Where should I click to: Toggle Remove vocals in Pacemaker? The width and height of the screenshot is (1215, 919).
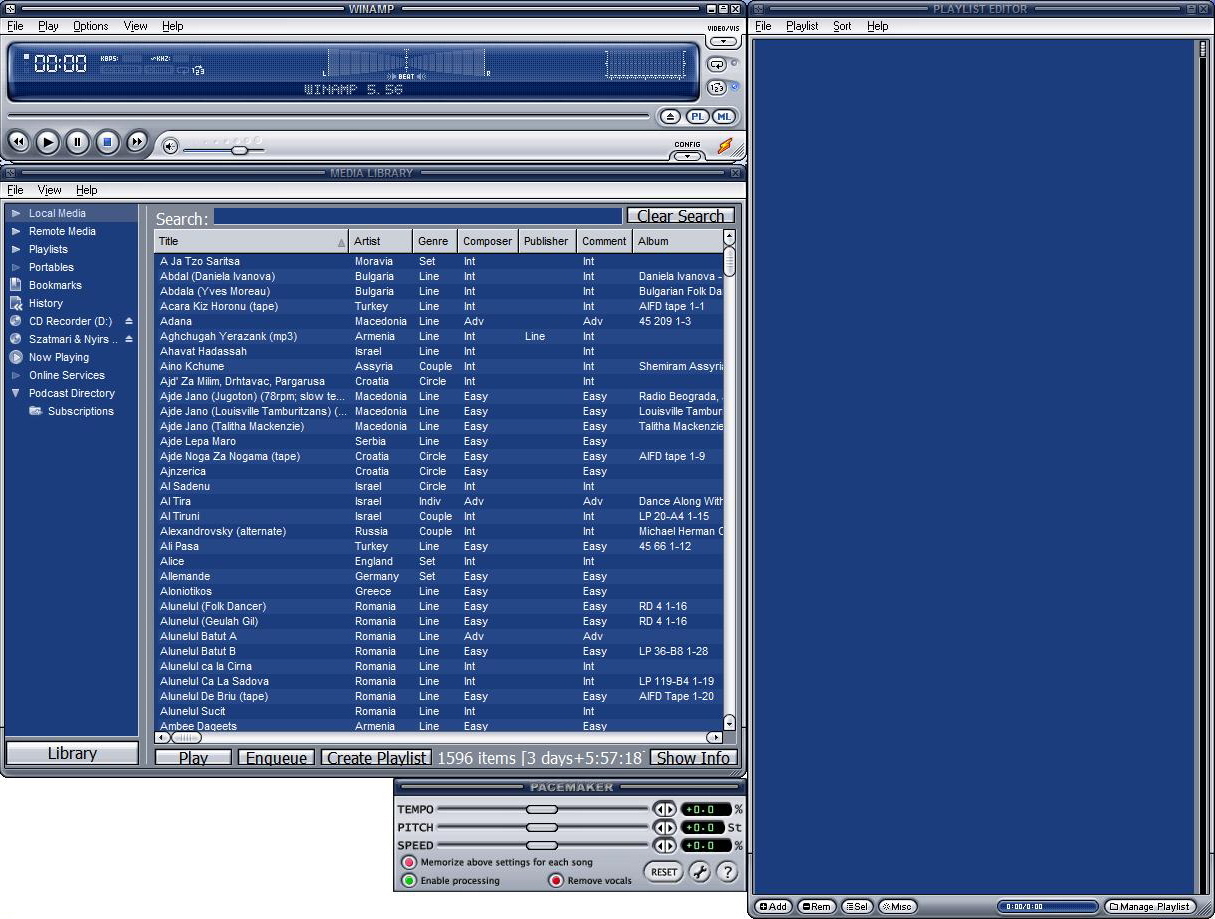(556, 881)
